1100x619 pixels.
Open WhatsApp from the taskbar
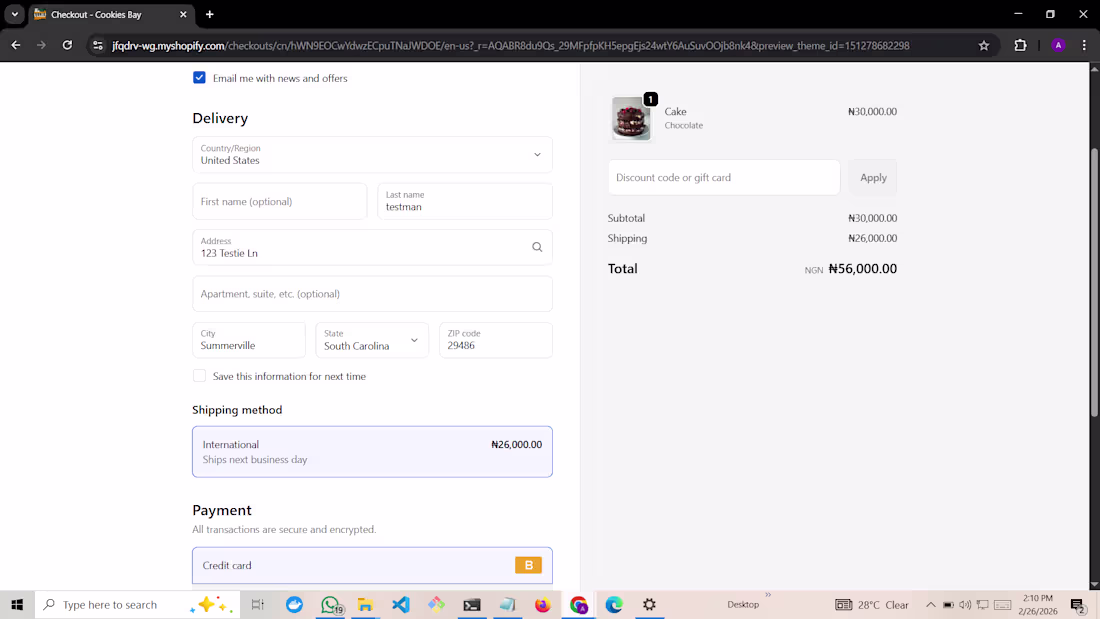(330, 604)
